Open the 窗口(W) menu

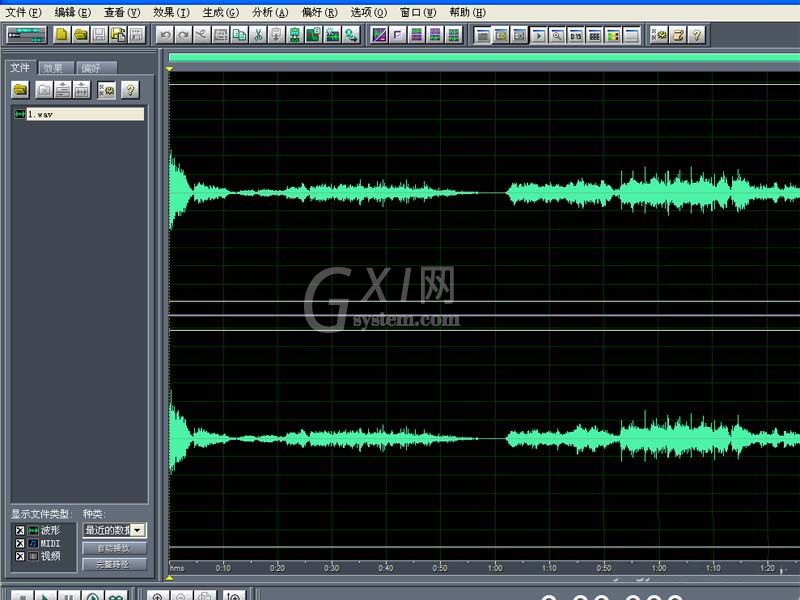point(418,12)
